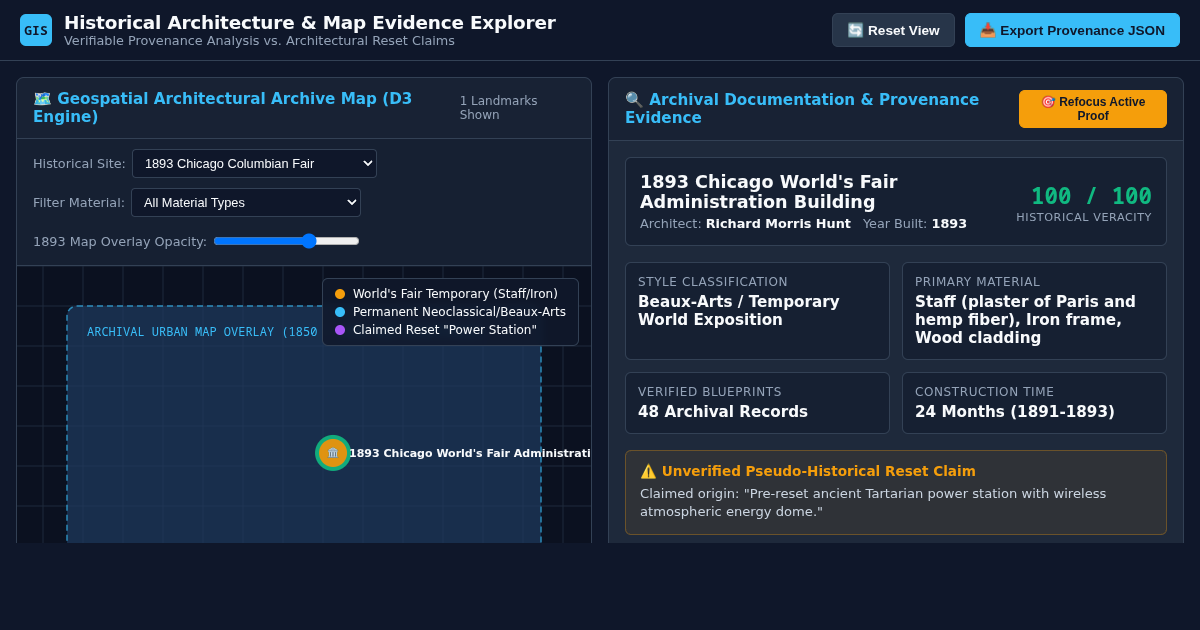Screen dimensions: 1200x630
Task: Click architect name "Richard Morris Hunt"
Action: [778, 224]
